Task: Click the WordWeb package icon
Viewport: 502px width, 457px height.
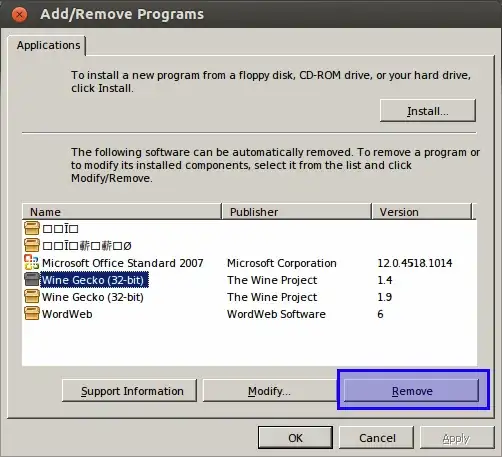Action: click(x=32, y=313)
